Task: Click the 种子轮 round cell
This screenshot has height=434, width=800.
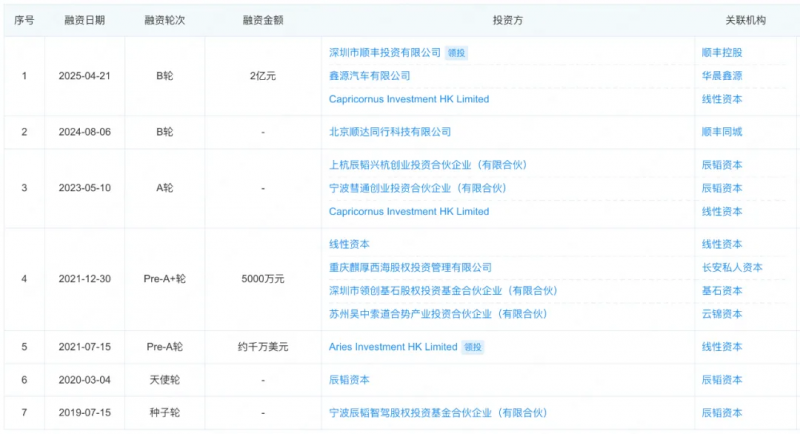Action: (x=164, y=413)
